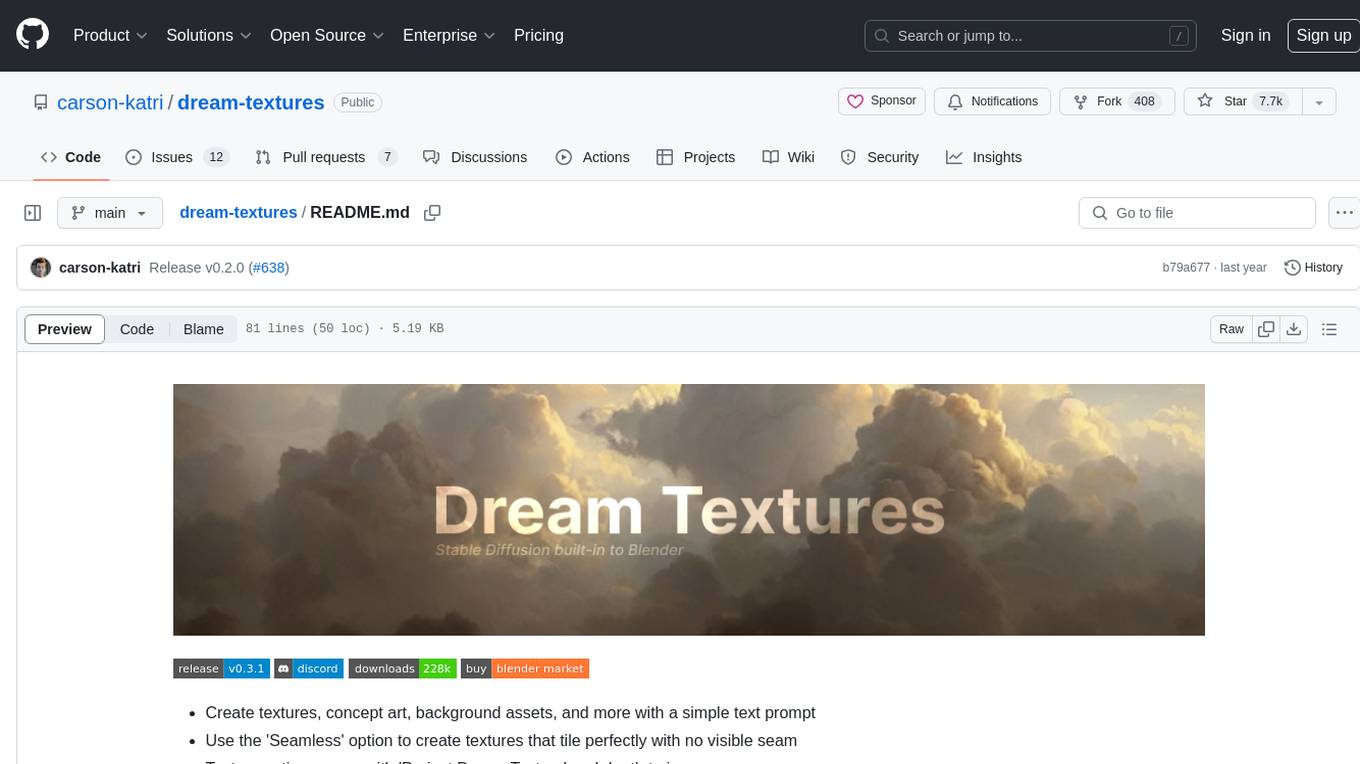Click the downloads 228k badge

[403, 668]
